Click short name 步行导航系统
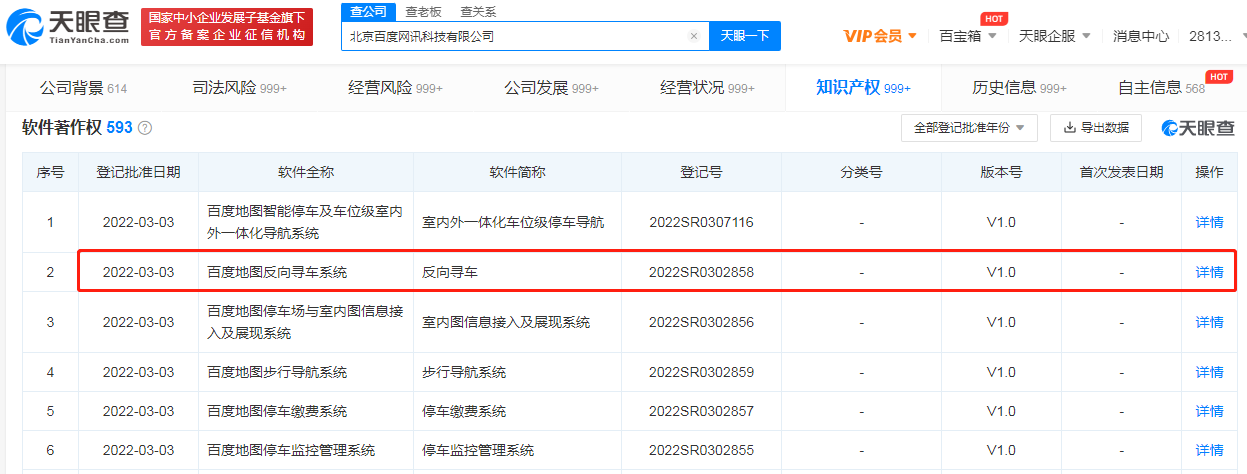Image resolution: width=1247 pixels, height=474 pixels. [x=464, y=372]
